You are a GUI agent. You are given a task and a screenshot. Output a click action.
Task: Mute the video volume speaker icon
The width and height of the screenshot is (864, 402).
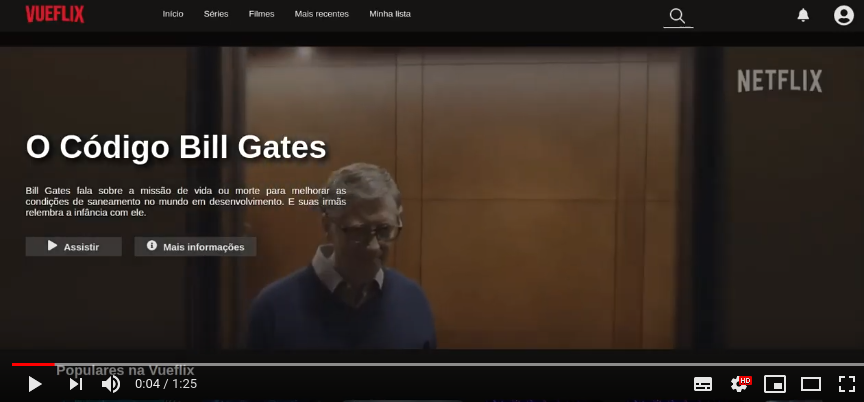pos(111,384)
